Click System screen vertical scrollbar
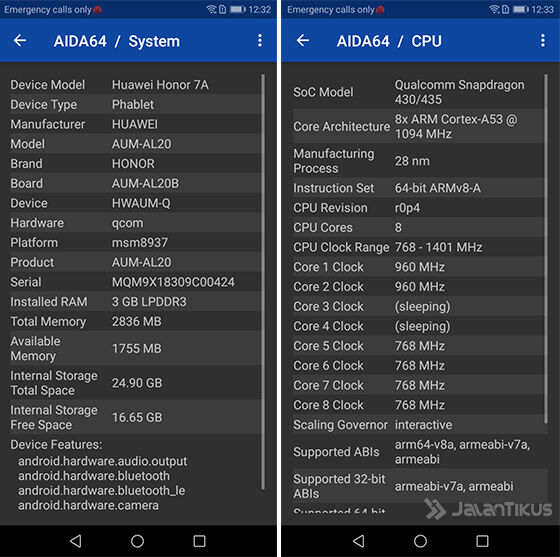Screen dimensions: 560x557 click(263, 282)
